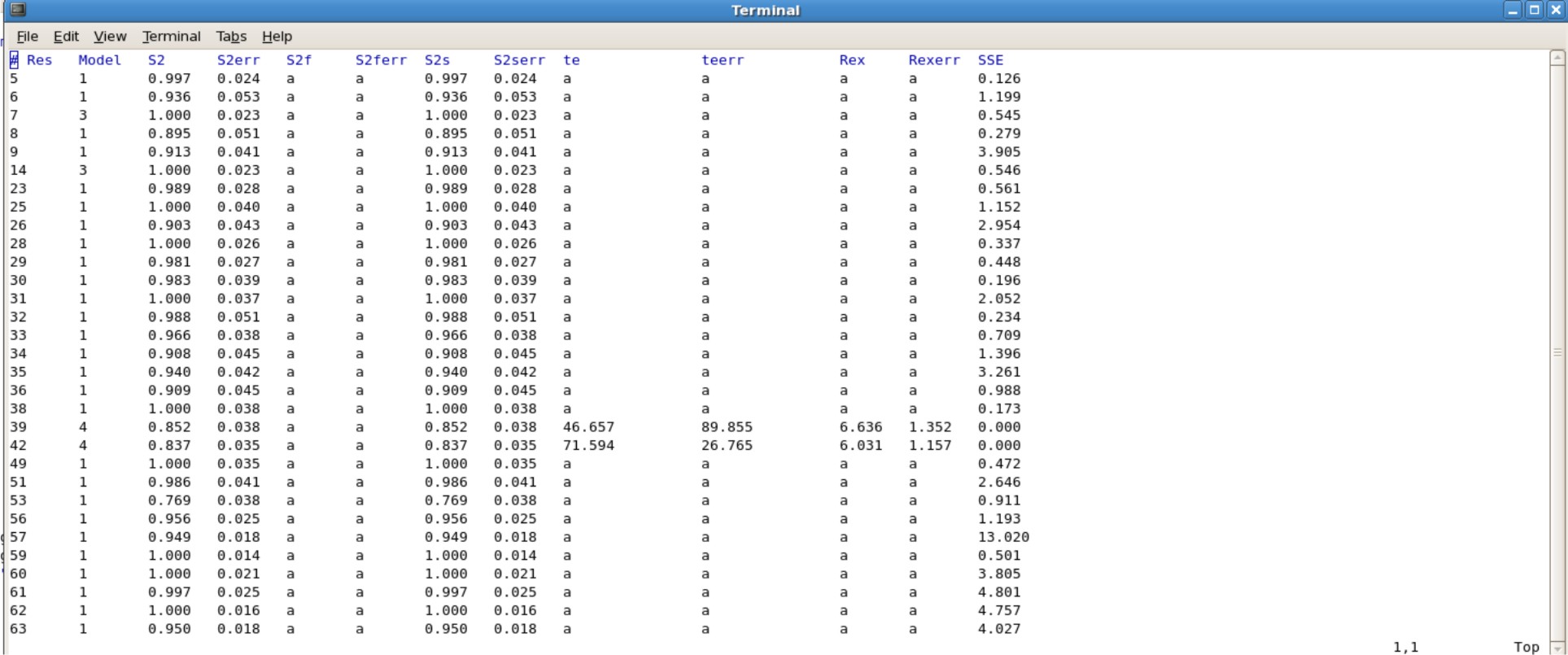Open the Tabs menu
This screenshot has width=1568, height=655.
pos(231,37)
